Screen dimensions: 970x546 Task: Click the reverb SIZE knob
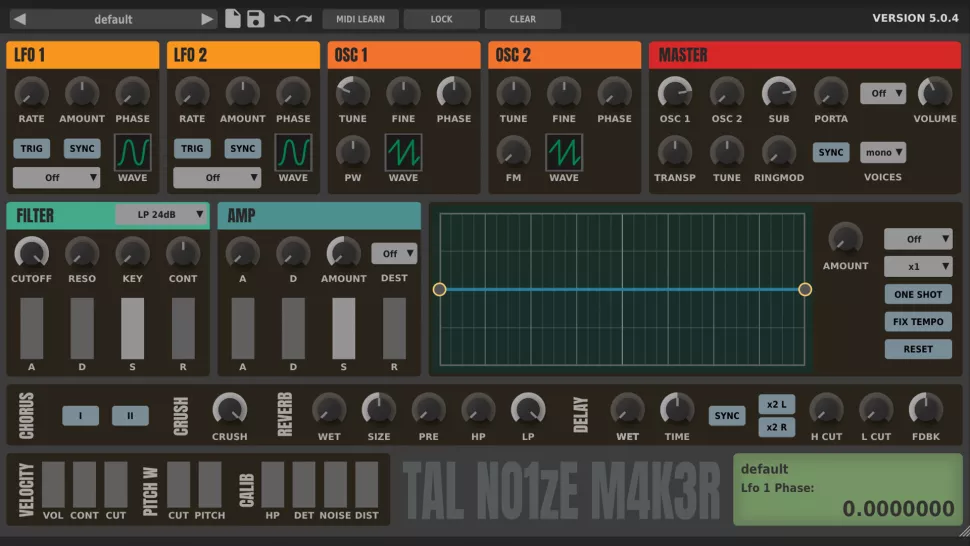click(379, 410)
